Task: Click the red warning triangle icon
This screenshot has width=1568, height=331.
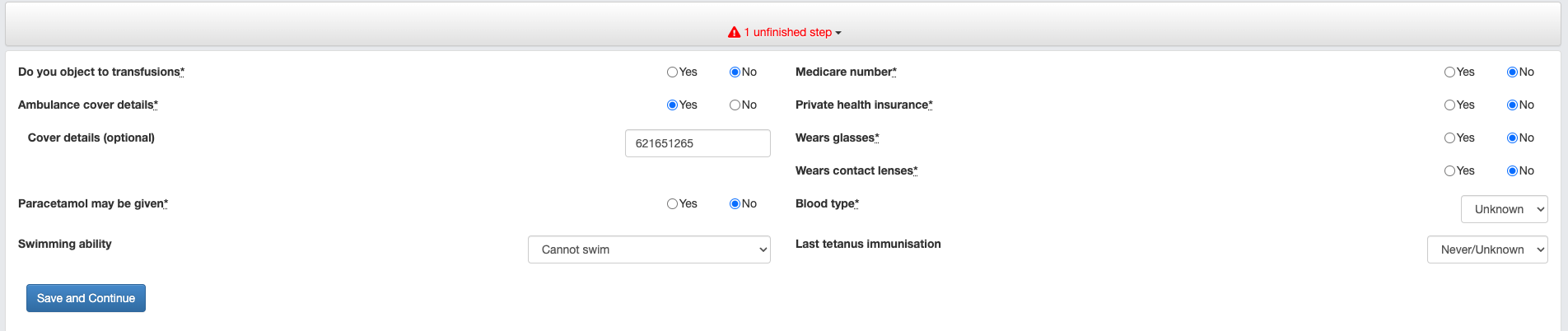Action: [734, 32]
